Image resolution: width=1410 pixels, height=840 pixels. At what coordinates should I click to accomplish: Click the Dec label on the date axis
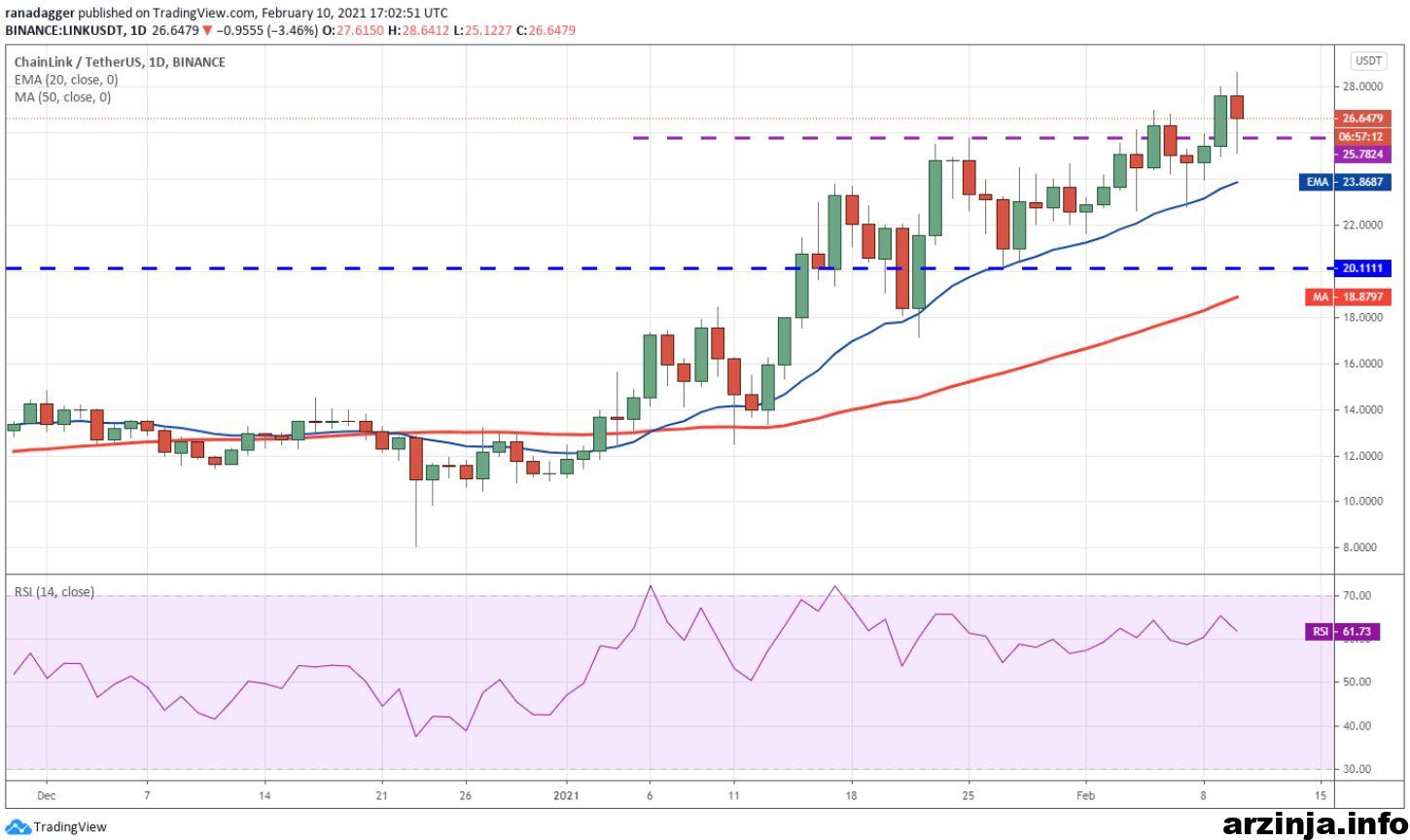click(46, 794)
